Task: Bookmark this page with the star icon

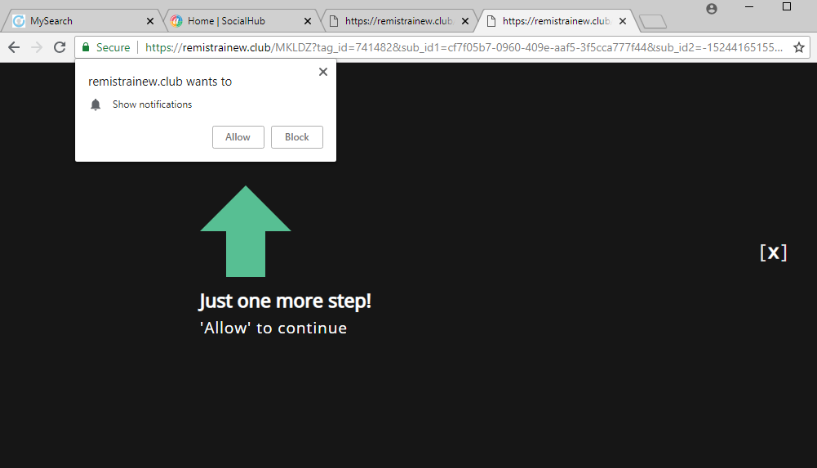Action: (799, 47)
